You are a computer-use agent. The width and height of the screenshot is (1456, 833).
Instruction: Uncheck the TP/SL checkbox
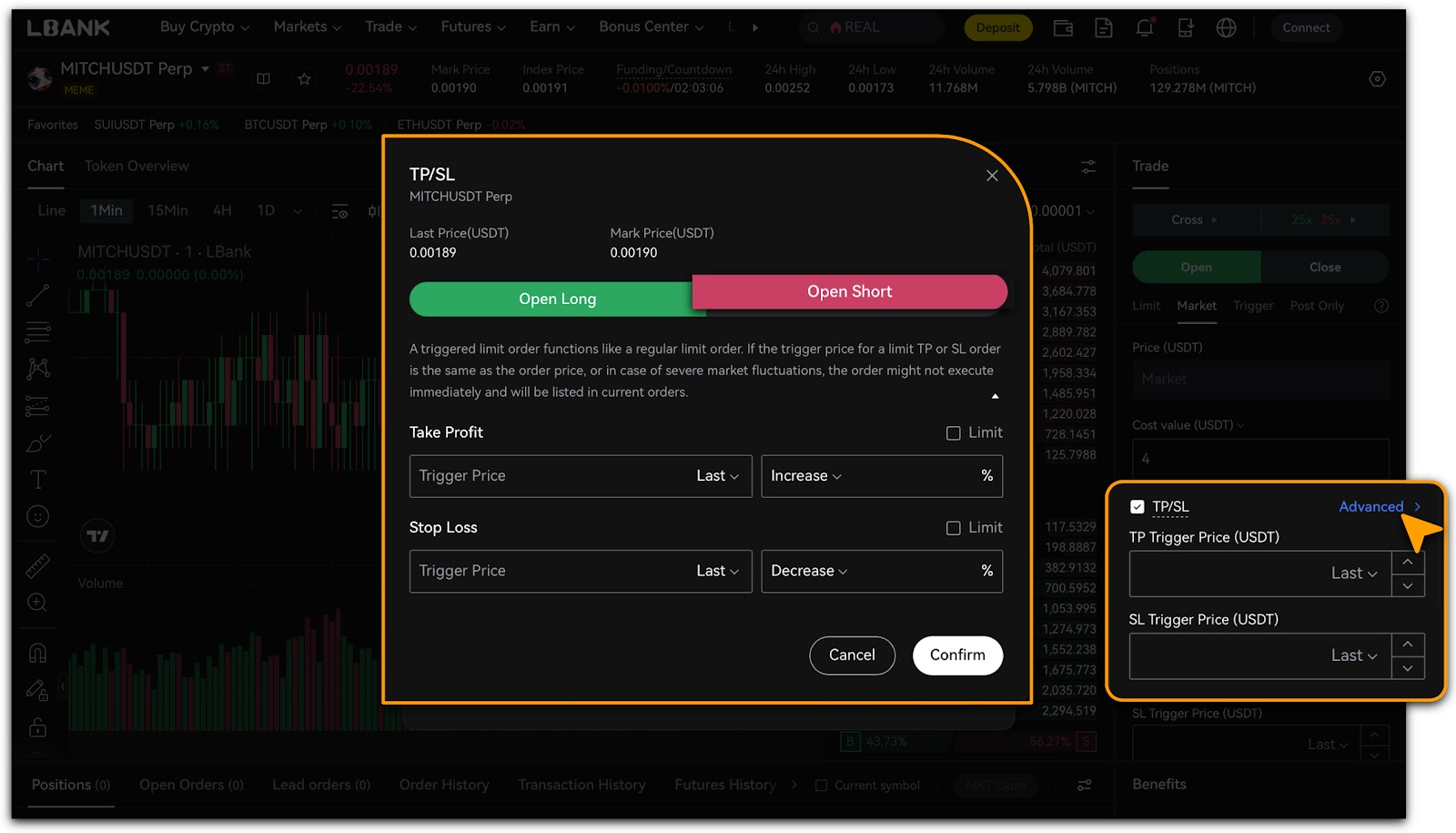(1137, 507)
